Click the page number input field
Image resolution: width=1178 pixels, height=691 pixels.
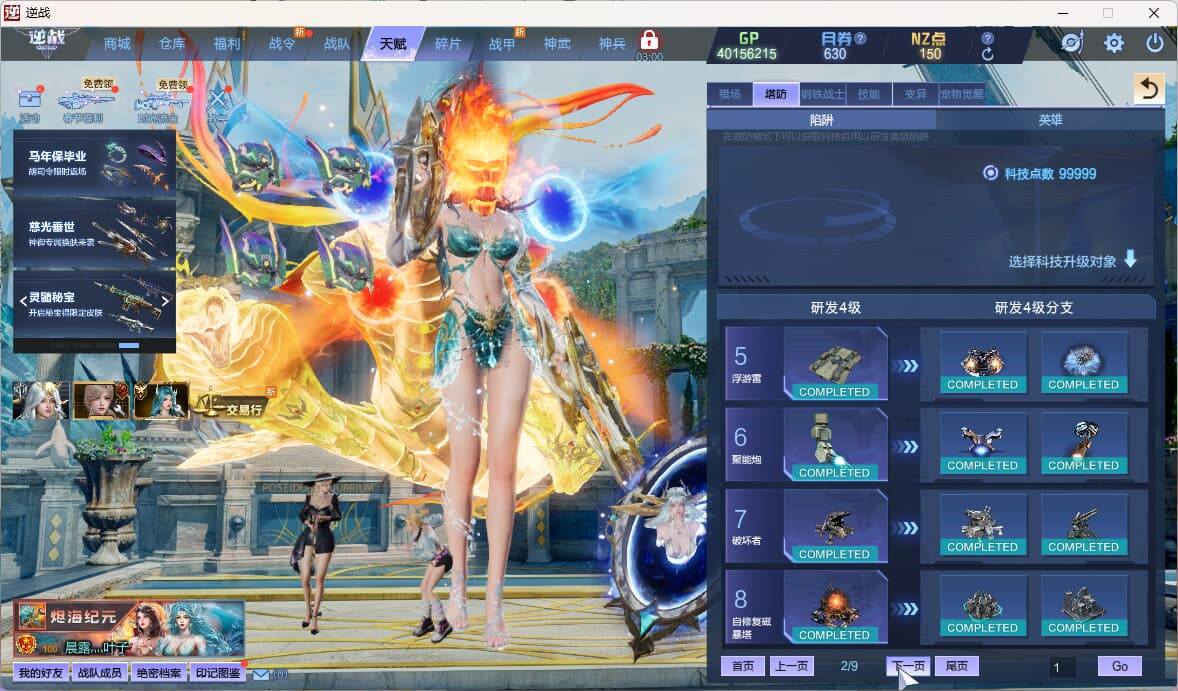pyautogui.click(x=1062, y=667)
